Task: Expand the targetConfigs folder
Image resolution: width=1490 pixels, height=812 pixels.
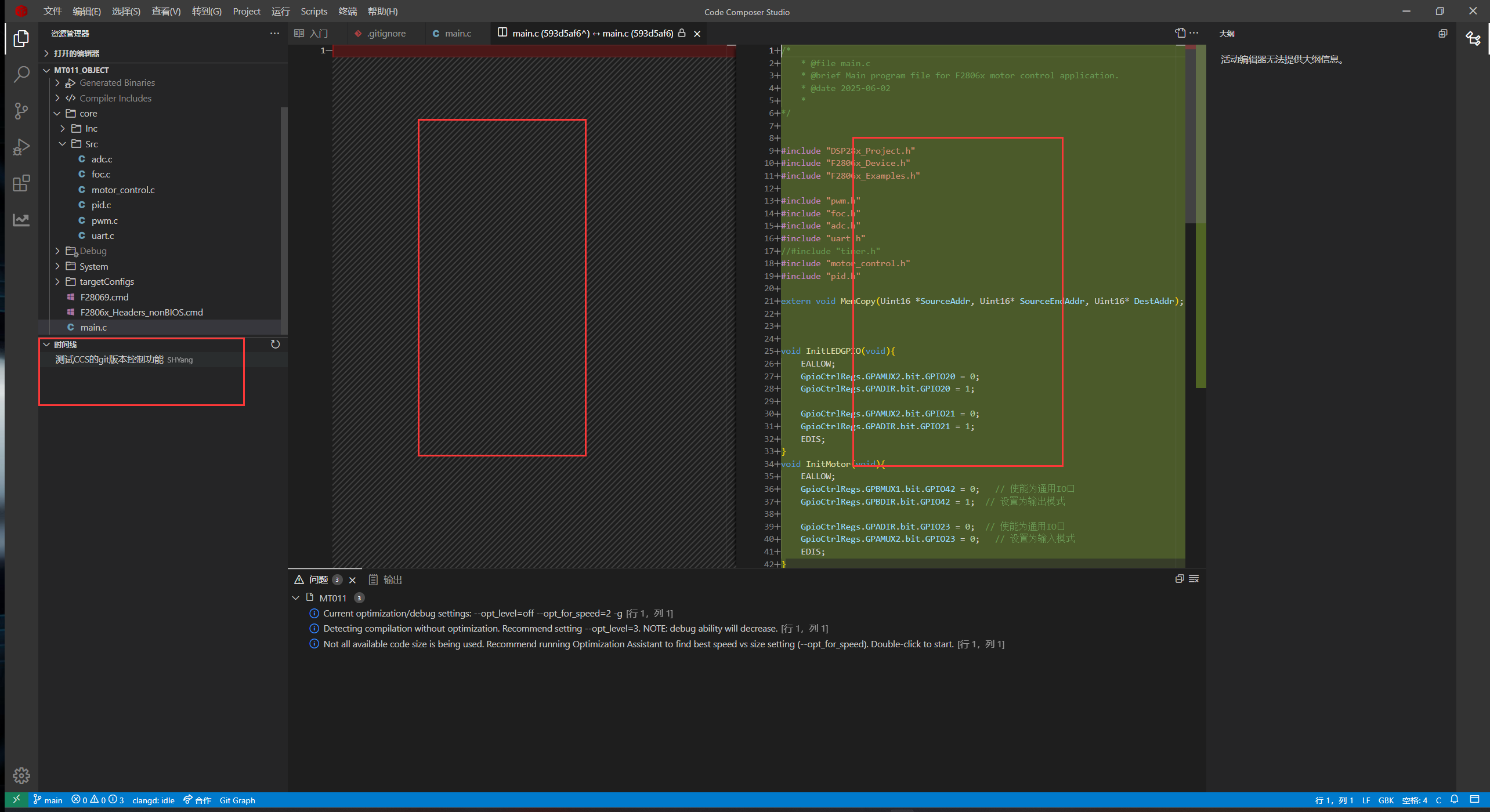Action: [106, 282]
